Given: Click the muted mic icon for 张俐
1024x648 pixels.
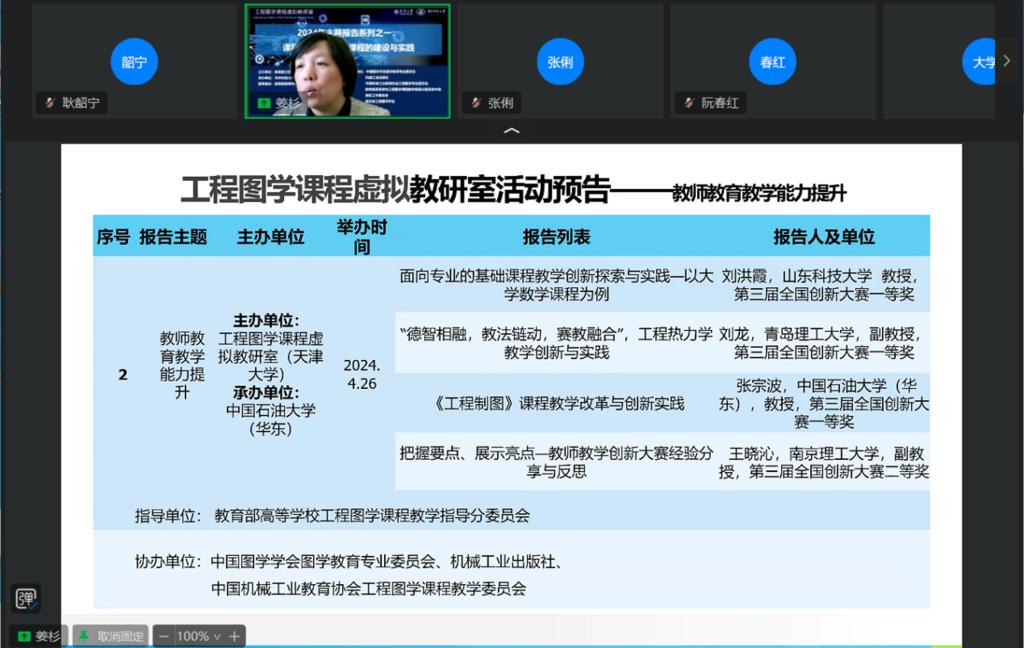Looking at the screenshot, I should 474,103.
